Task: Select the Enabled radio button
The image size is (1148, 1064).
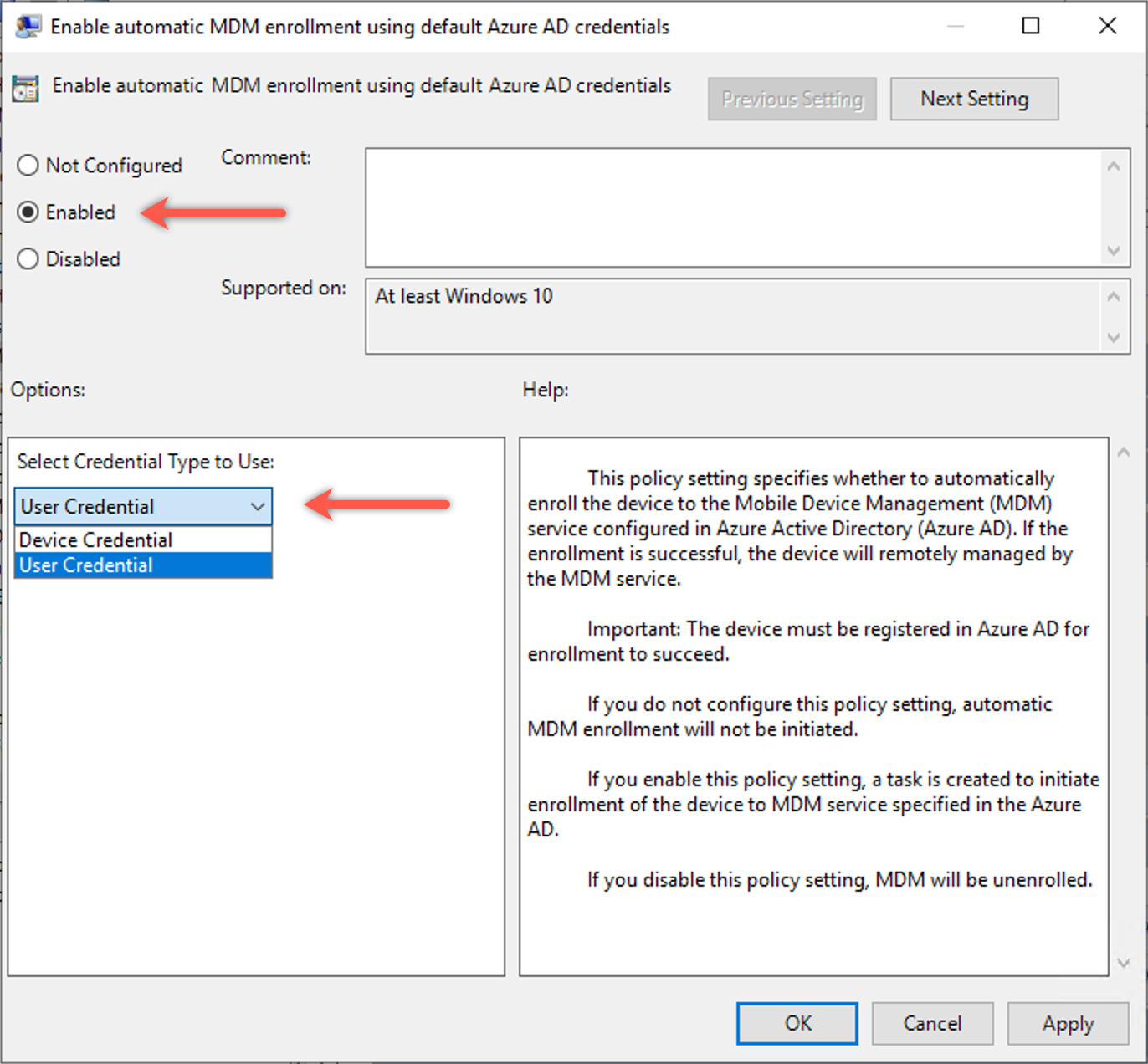Action: tap(27, 212)
